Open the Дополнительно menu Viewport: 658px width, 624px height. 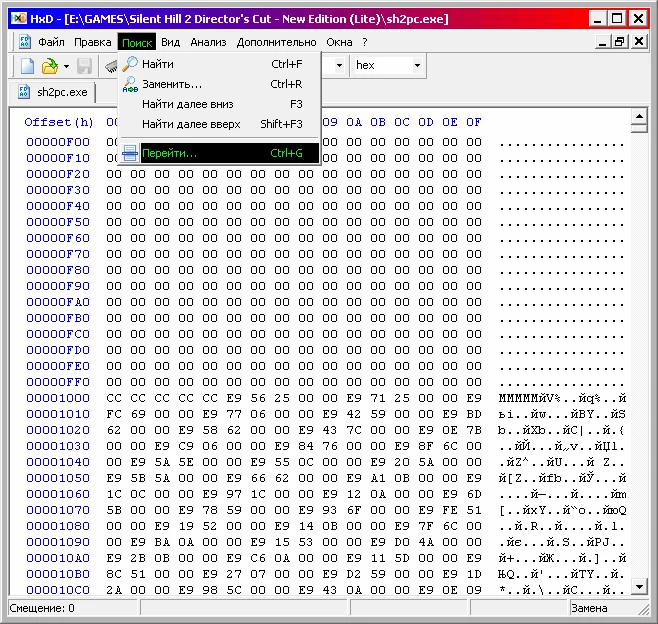[x=276, y=42]
